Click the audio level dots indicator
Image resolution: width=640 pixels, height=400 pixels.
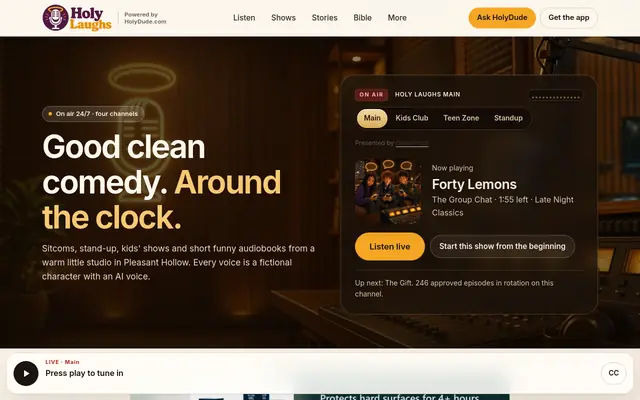[x=556, y=96]
